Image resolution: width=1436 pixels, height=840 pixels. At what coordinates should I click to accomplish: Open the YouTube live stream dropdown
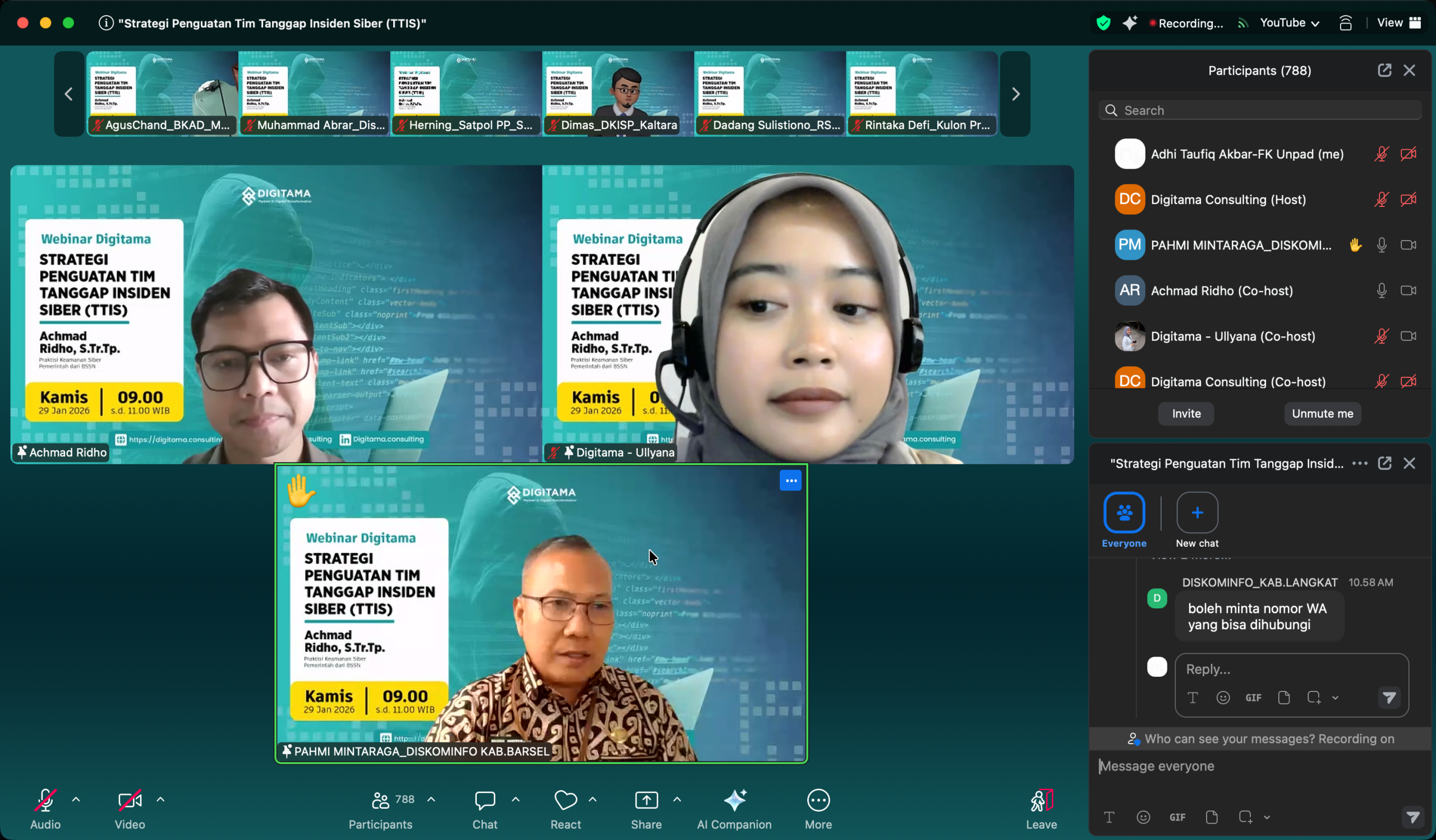[1290, 24]
